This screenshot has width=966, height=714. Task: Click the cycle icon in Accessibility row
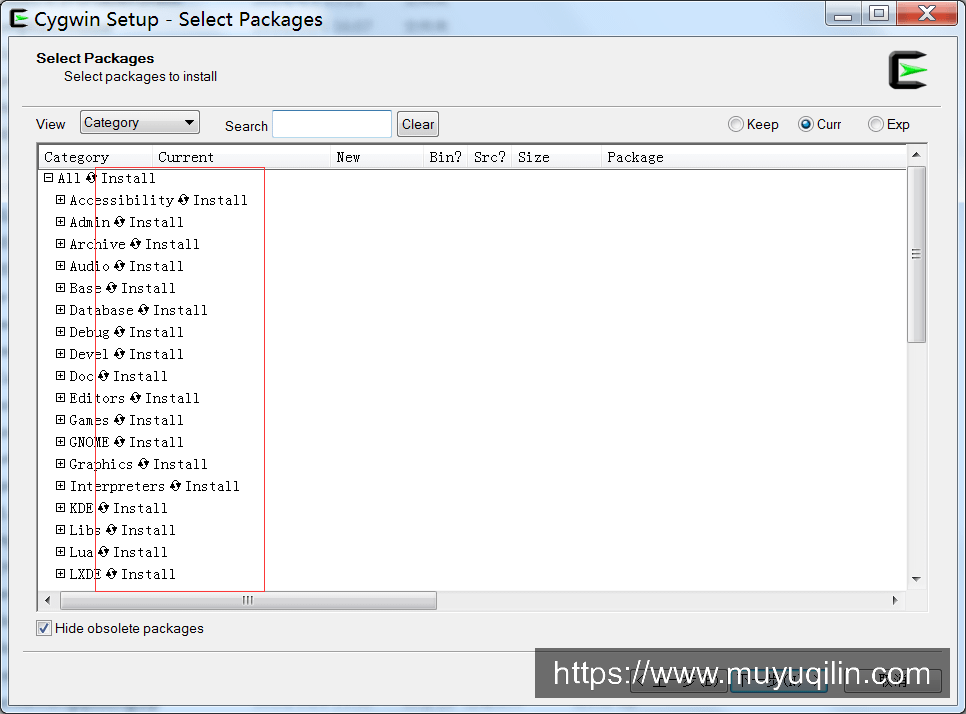[x=183, y=200]
